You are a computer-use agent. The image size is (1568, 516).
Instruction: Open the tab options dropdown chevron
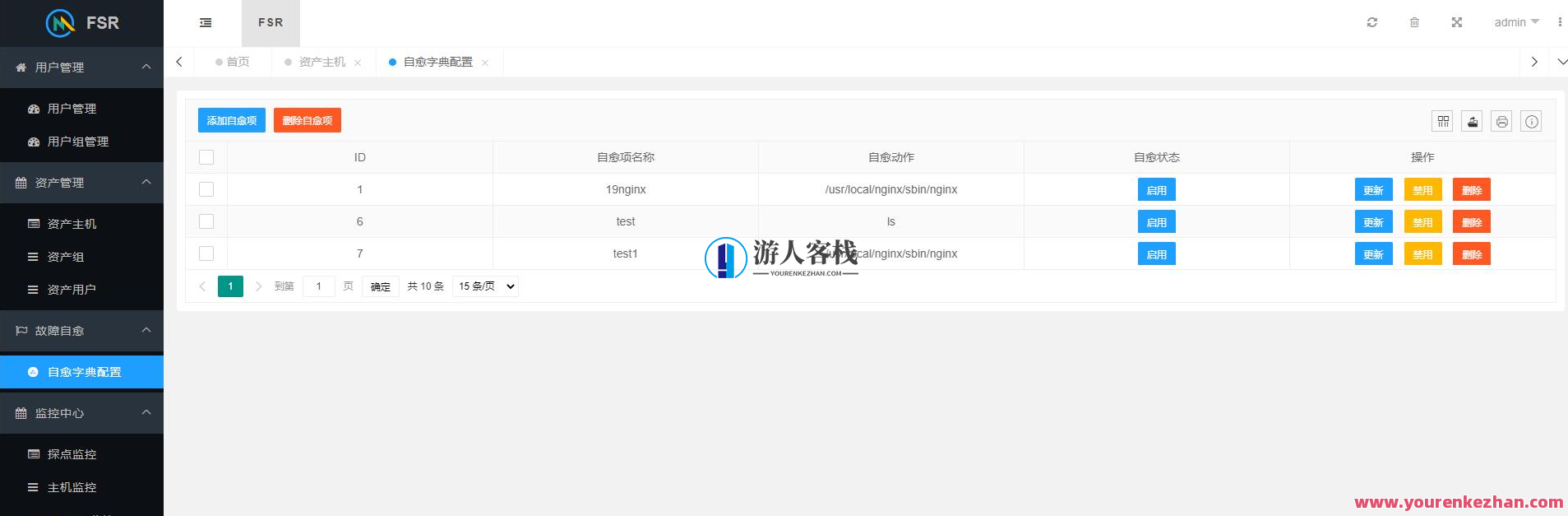(x=1562, y=62)
